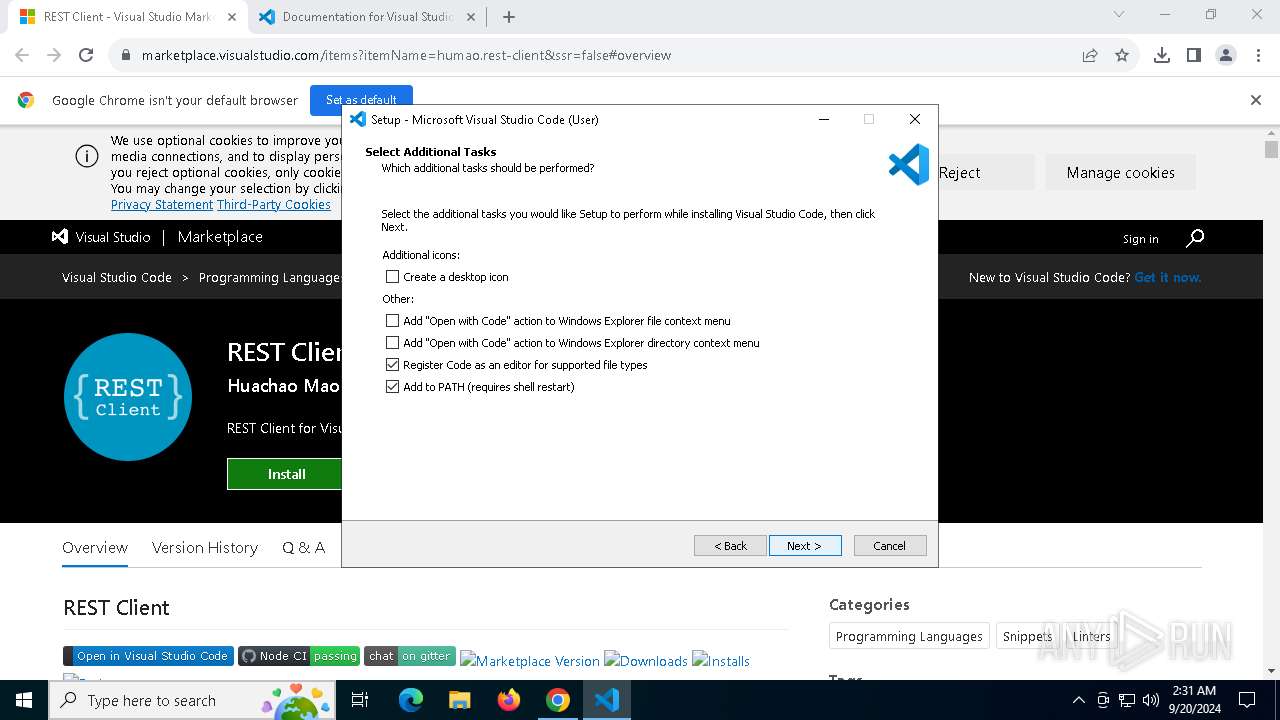Click the Node CI passing badge
Image resolution: width=1280 pixels, height=720 pixels.
coord(299,656)
